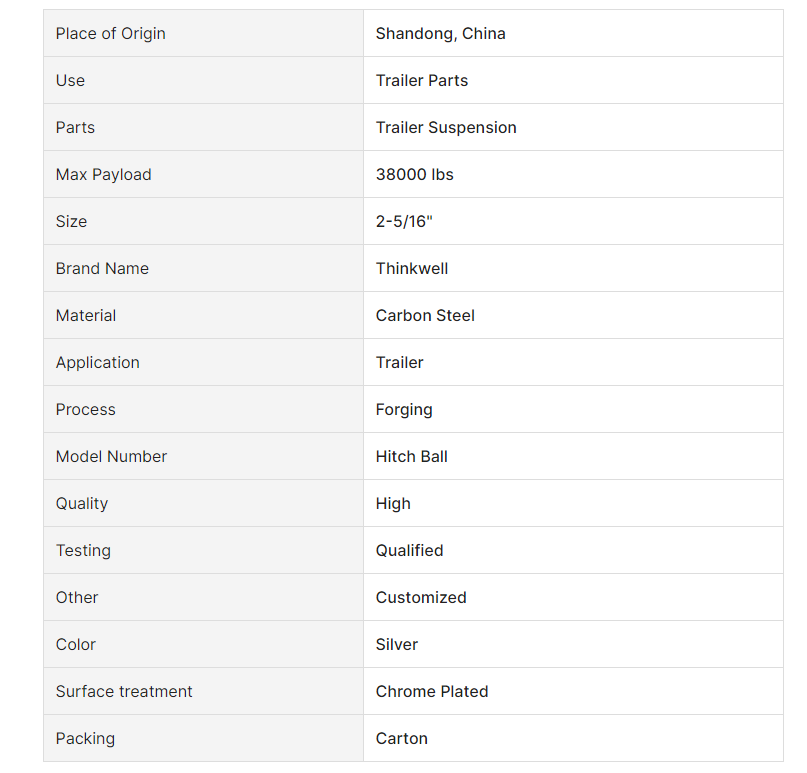Click the 'Customized' value cell
807x773 pixels.
pos(573,597)
